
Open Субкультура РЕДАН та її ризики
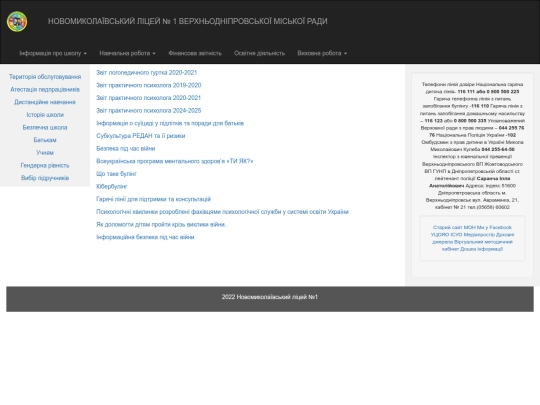pyautogui.click(x=141, y=136)
